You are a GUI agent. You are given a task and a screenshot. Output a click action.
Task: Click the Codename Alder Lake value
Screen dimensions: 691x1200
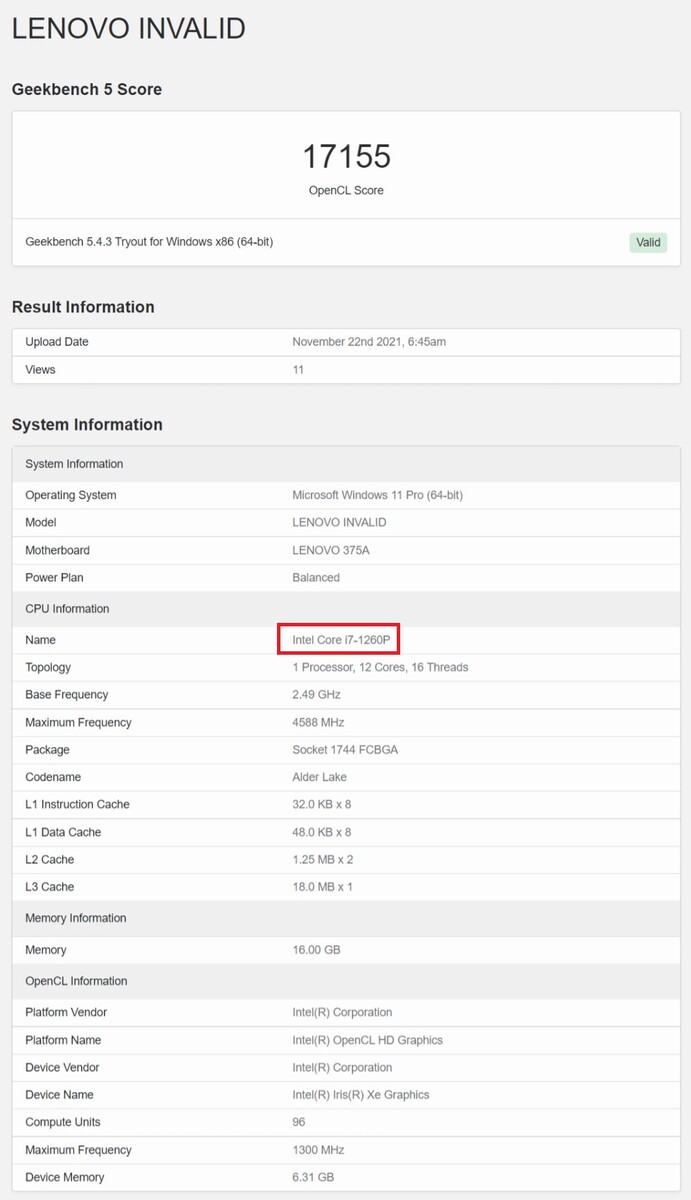click(x=320, y=777)
